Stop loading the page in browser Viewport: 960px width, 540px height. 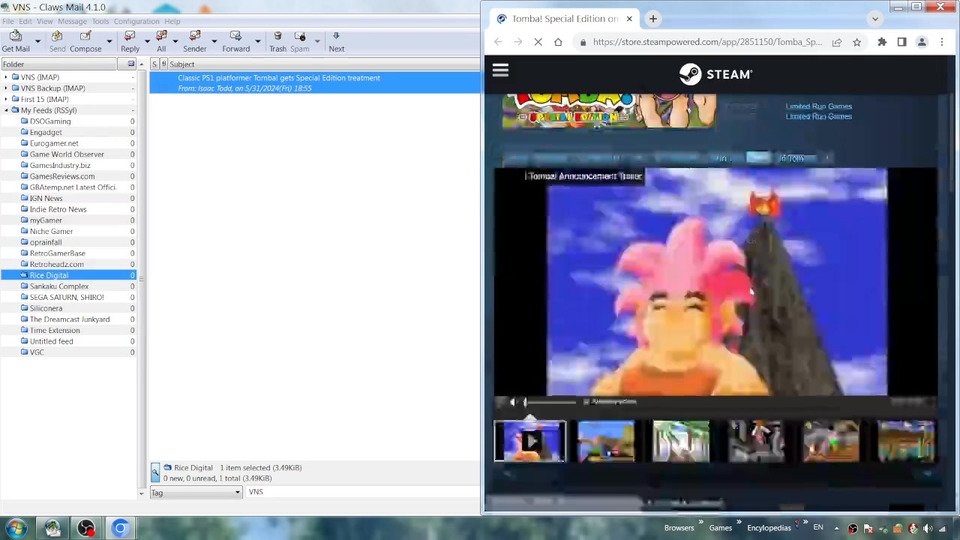(x=538, y=42)
